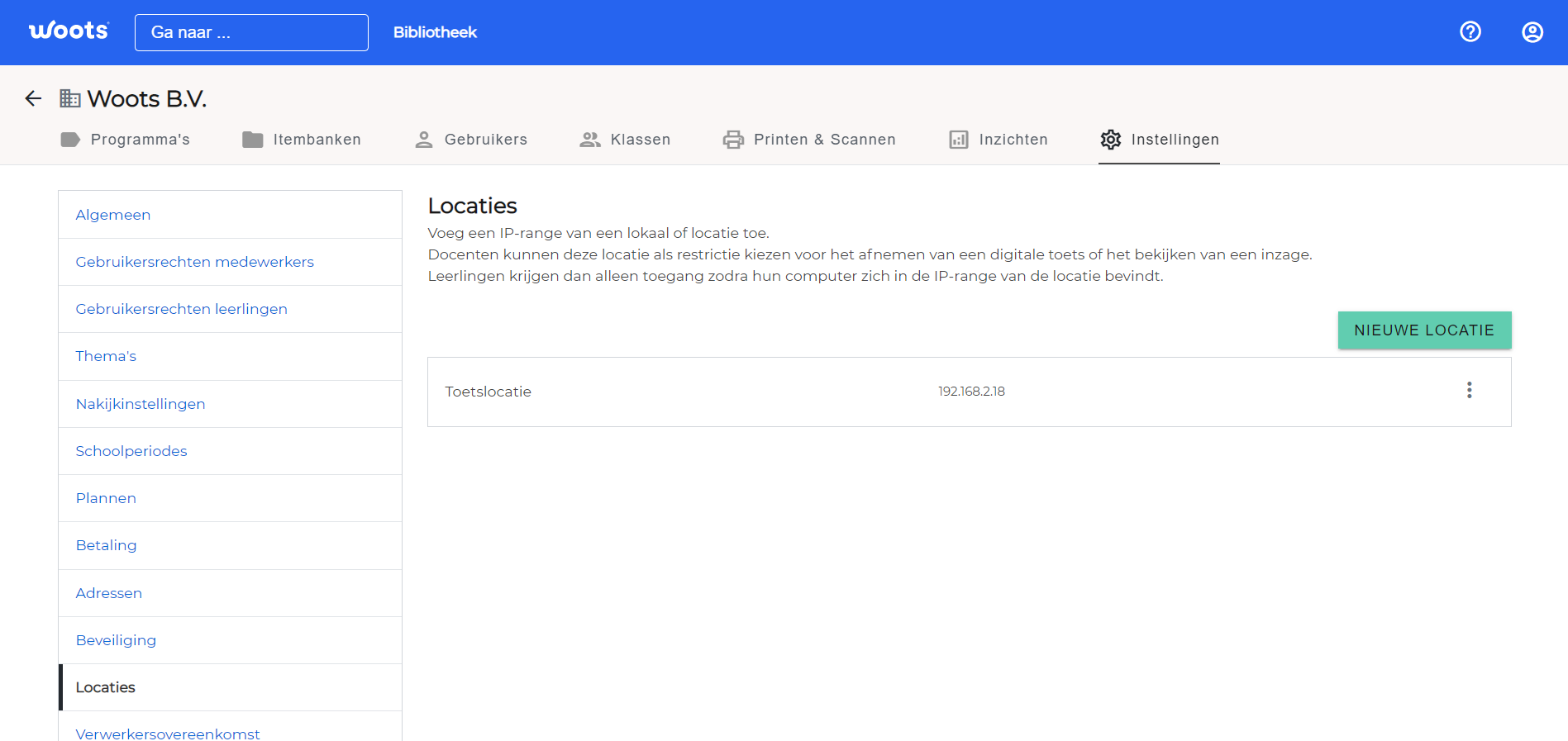Click the Programma's tag icon

tap(70, 140)
